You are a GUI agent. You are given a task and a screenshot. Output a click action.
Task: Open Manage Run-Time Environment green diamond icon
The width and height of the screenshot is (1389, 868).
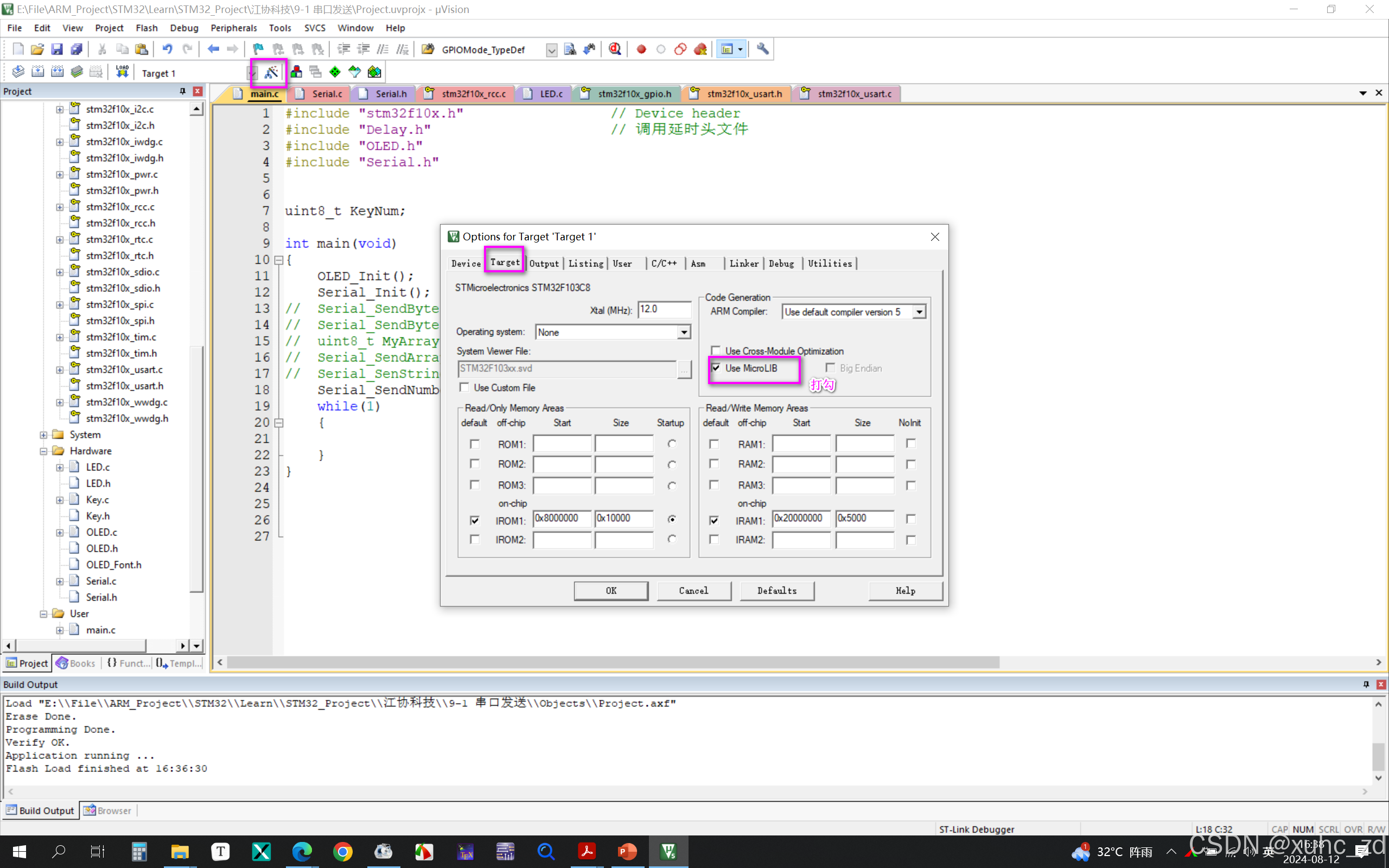click(x=335, y=72)
